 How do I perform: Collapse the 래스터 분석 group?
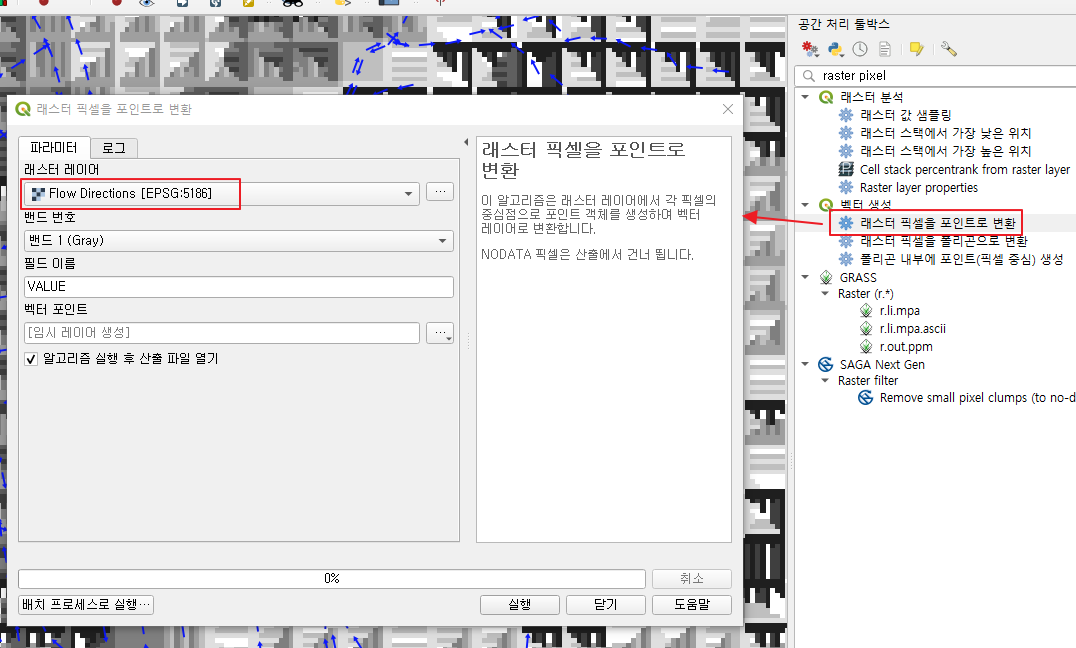coord(805,97)
